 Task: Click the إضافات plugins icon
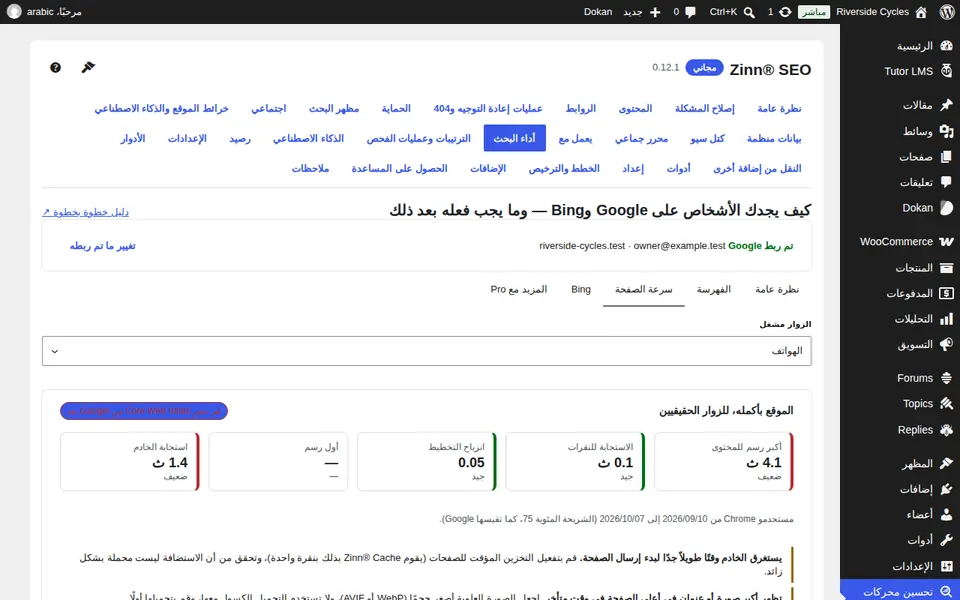[947, 489]
